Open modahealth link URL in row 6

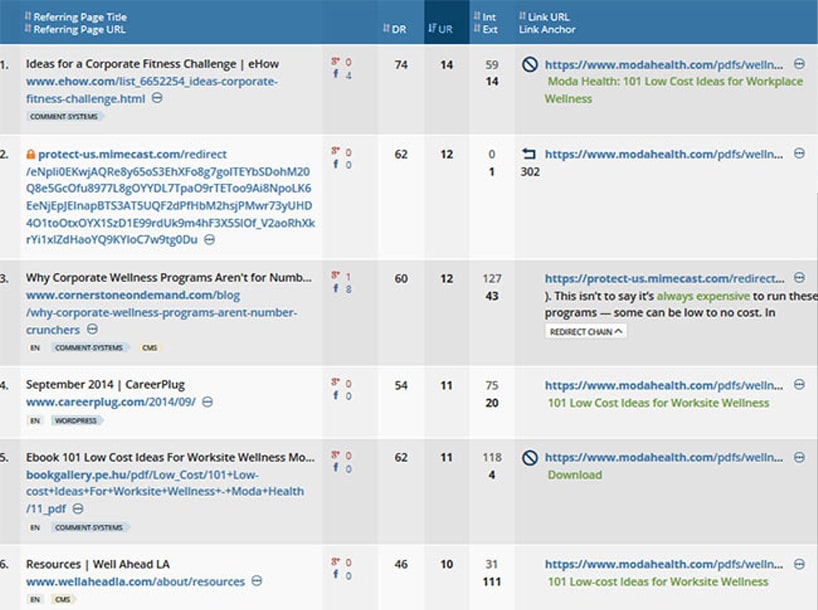click(x=664, y=565)
